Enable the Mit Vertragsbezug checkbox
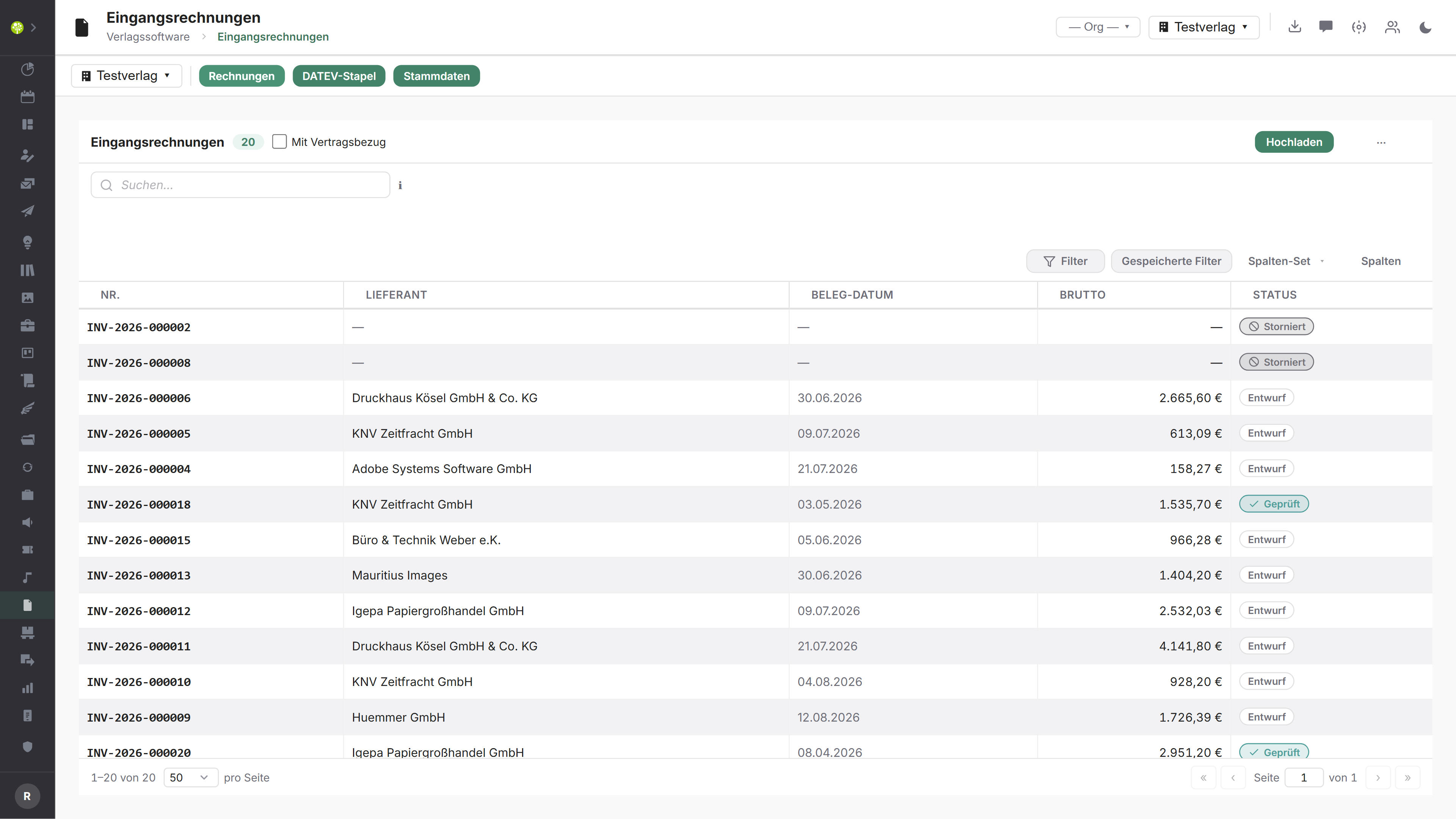The image size is (1456, 819). (x=279, y=142)
